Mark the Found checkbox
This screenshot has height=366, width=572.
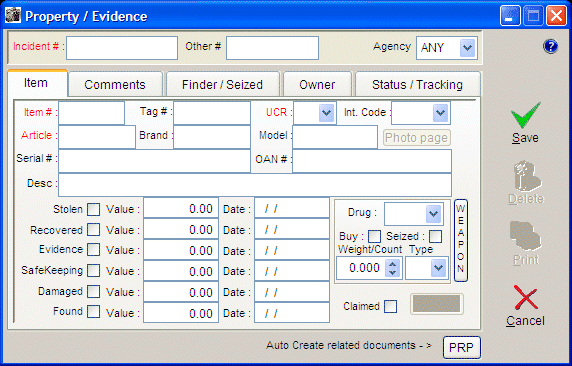(93, 311)
